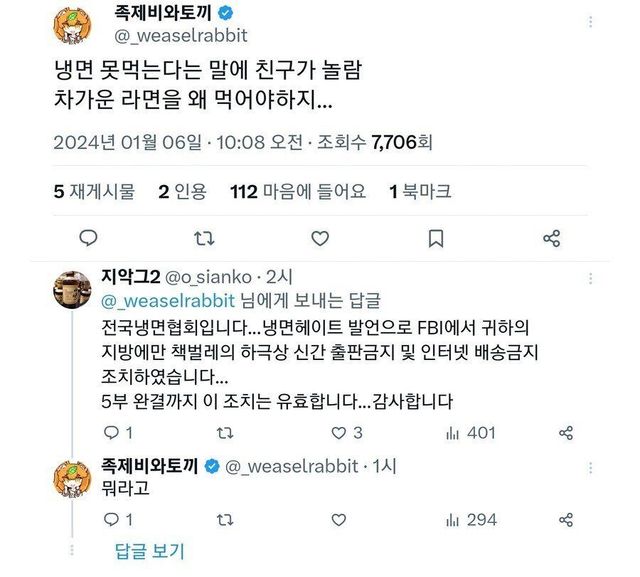Reply to the main tweet
The image size is (640, 577).
[x=88, y=238]
